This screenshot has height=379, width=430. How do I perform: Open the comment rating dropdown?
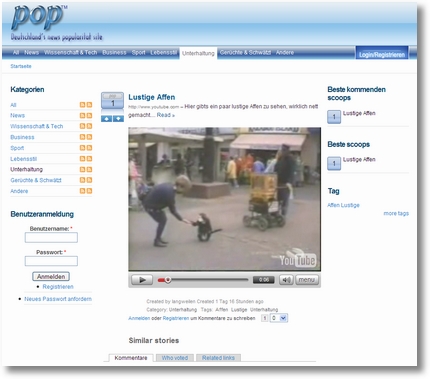(x=279, y=318)
